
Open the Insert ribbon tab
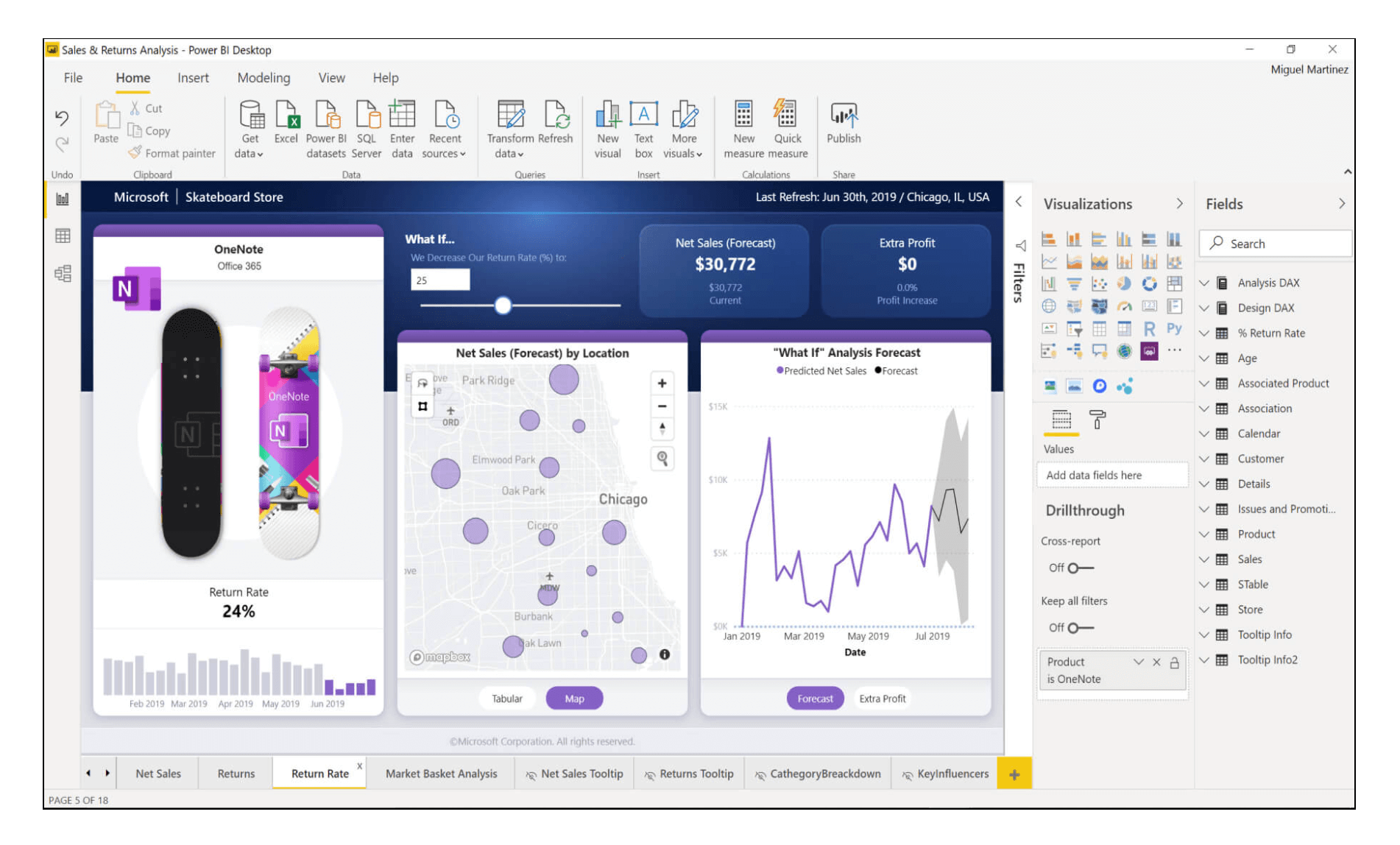[x=193, y=78]
